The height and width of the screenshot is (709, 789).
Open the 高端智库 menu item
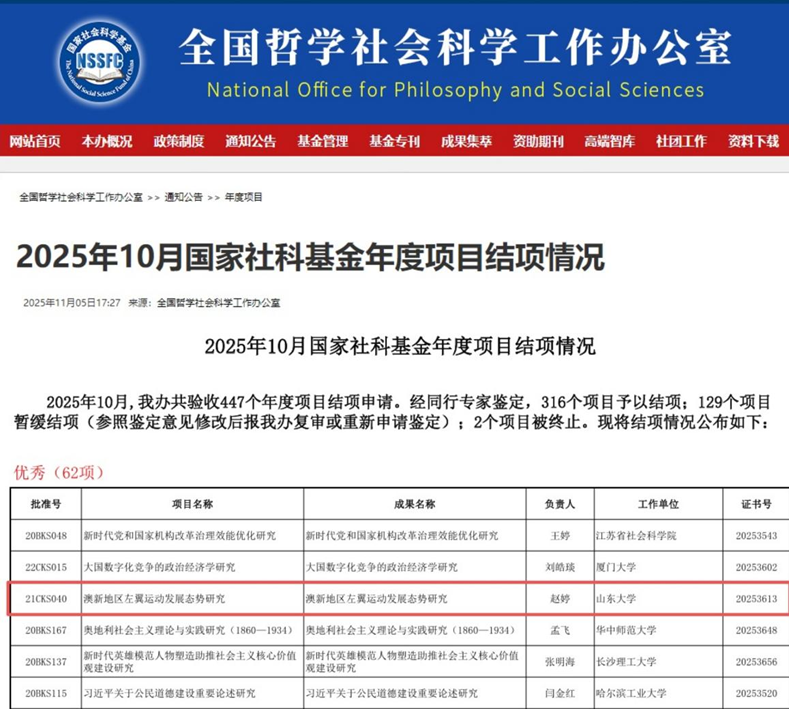610,141
